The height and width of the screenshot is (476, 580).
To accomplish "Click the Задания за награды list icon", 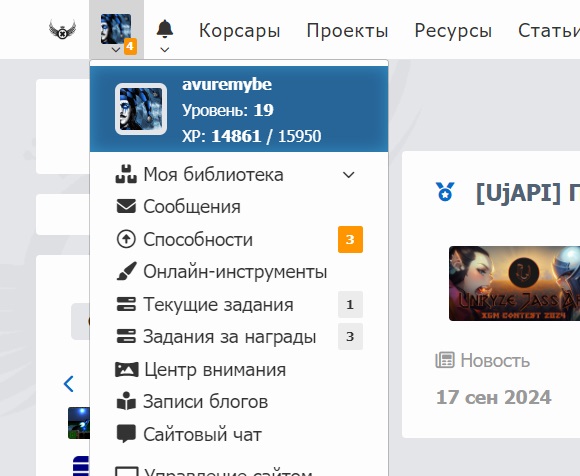I will 126,336.
